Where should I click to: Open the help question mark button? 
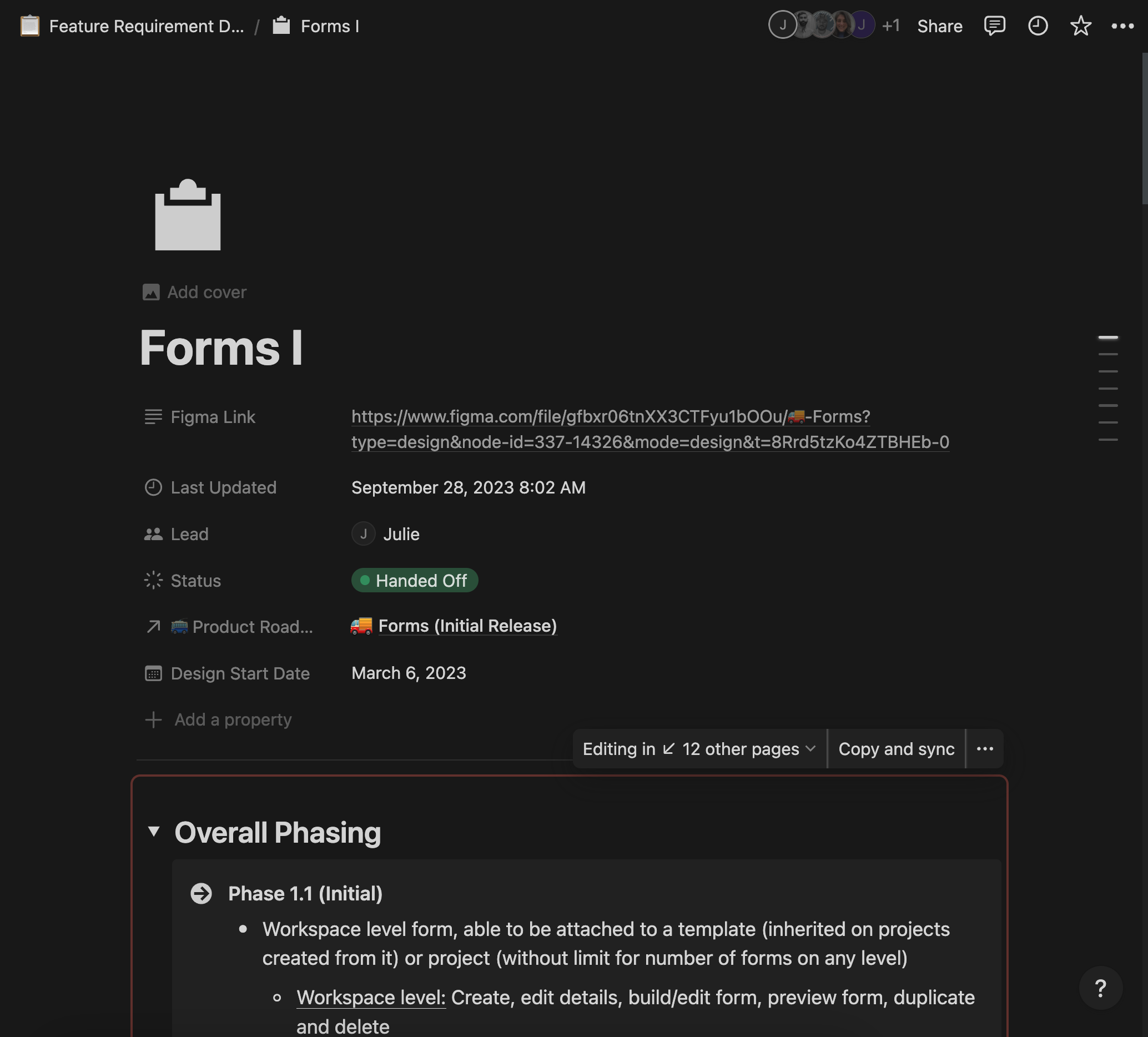click(1100, 988)
